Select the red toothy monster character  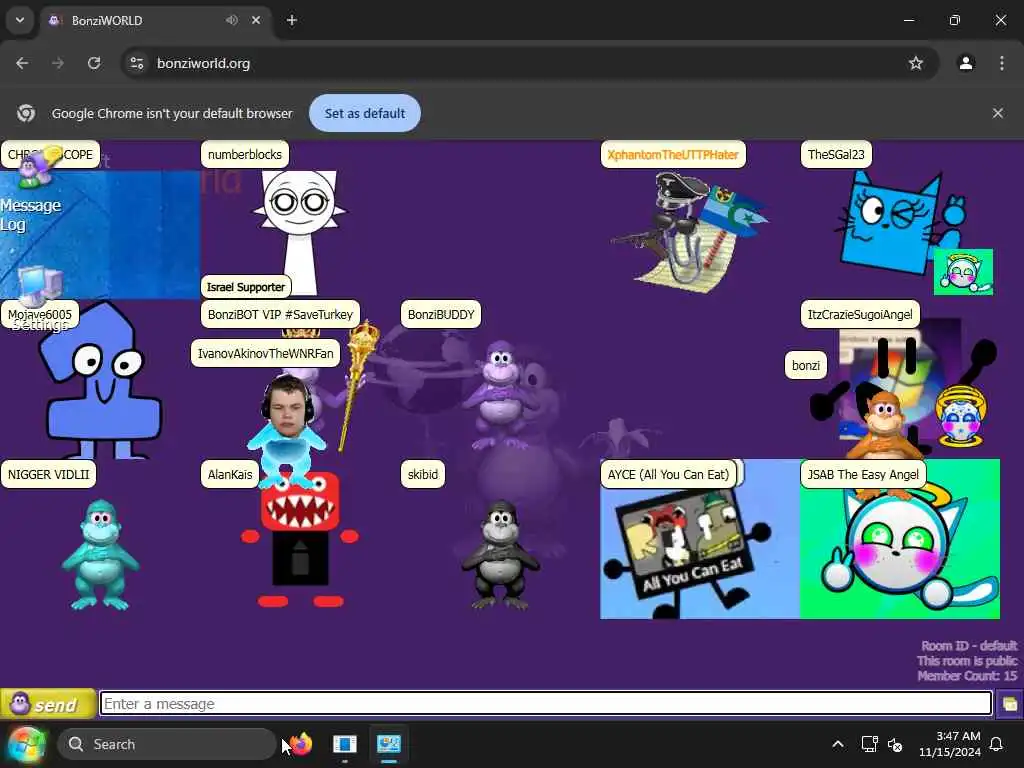tap(300, 539)
